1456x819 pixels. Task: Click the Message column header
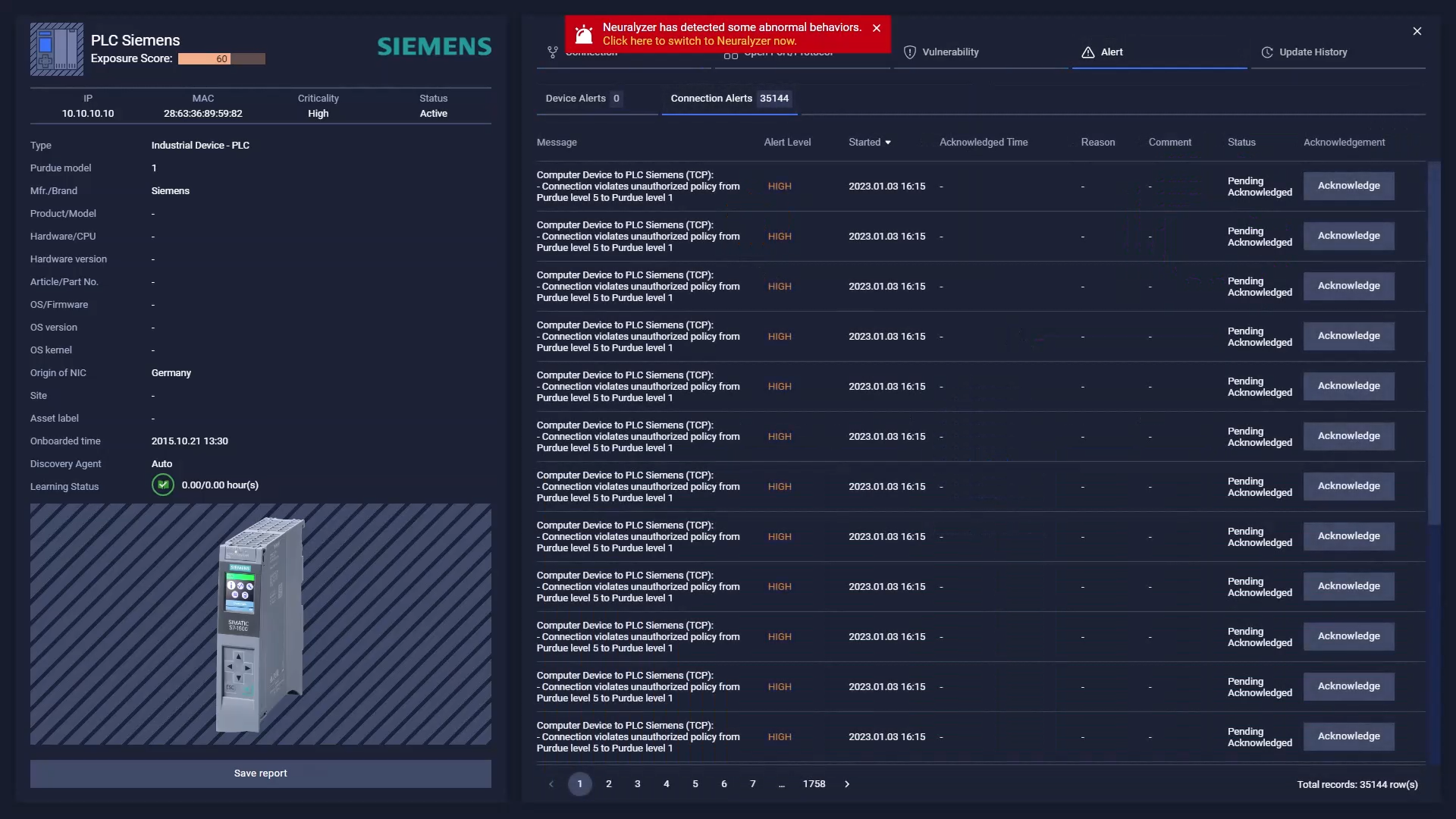click(x=557, y=143)
